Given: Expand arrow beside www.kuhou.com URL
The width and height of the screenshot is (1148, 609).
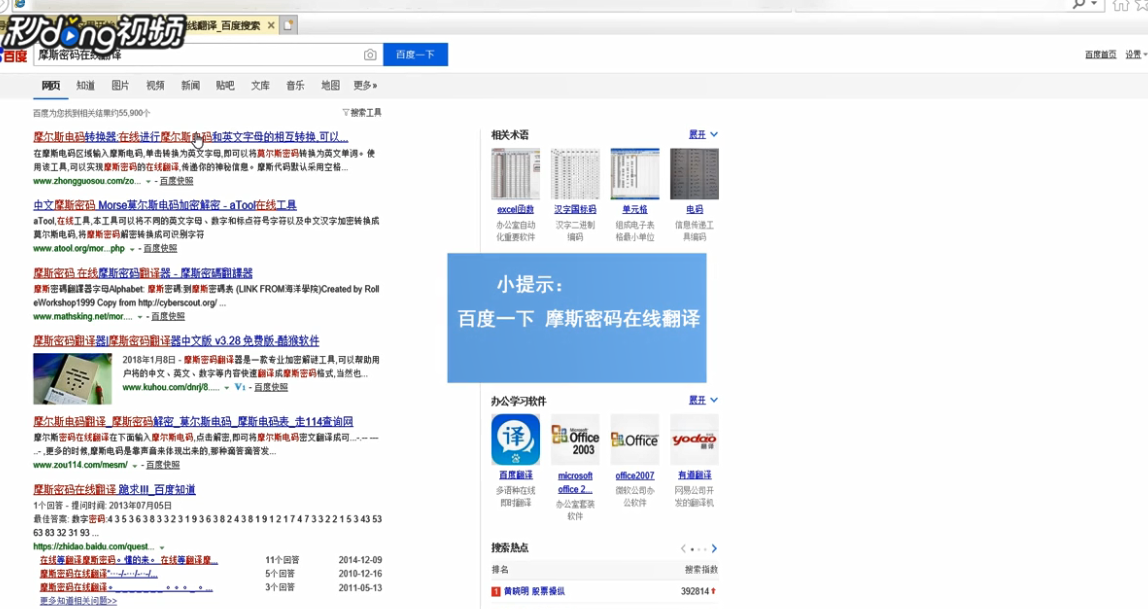Looking at the screenshot, I should pyautogui.click(x=226, y=388).
